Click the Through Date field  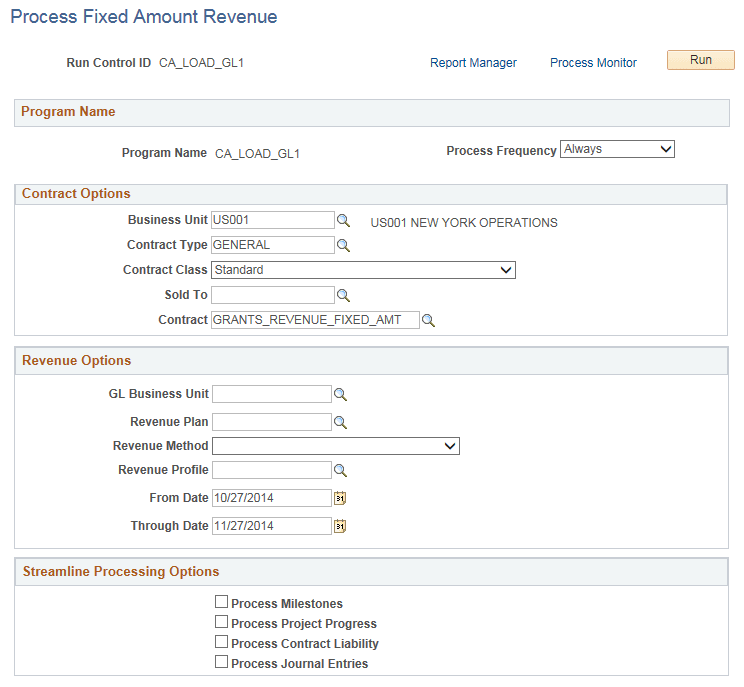tap(272, 526)
